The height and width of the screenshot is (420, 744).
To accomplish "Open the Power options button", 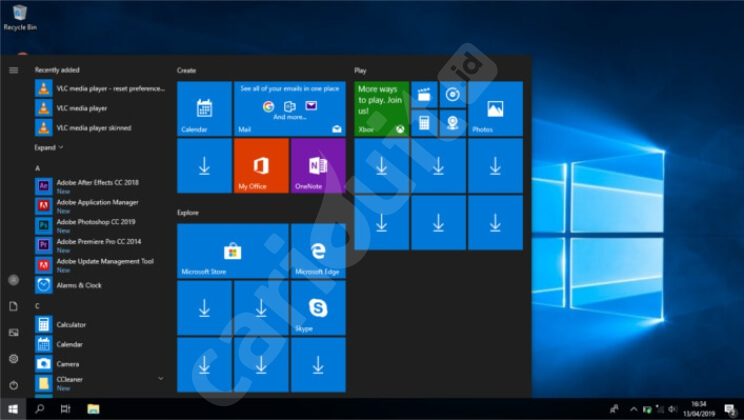I will (x=13, y=385).
